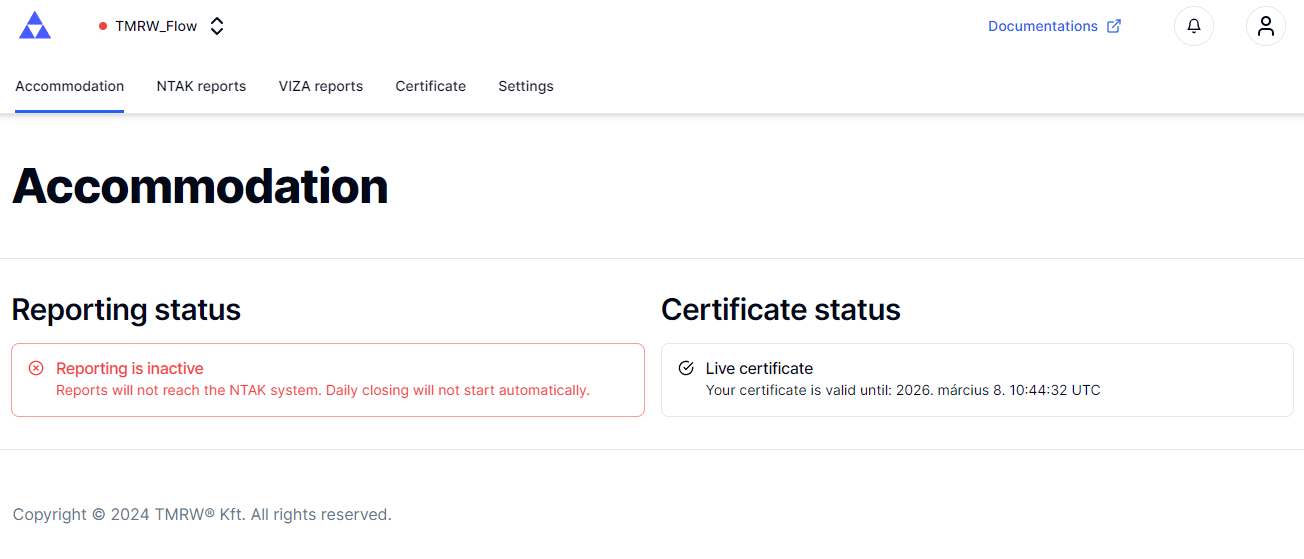
Task: Expand the TMRW_Flow switcher chevron
Action: [217, 26]
